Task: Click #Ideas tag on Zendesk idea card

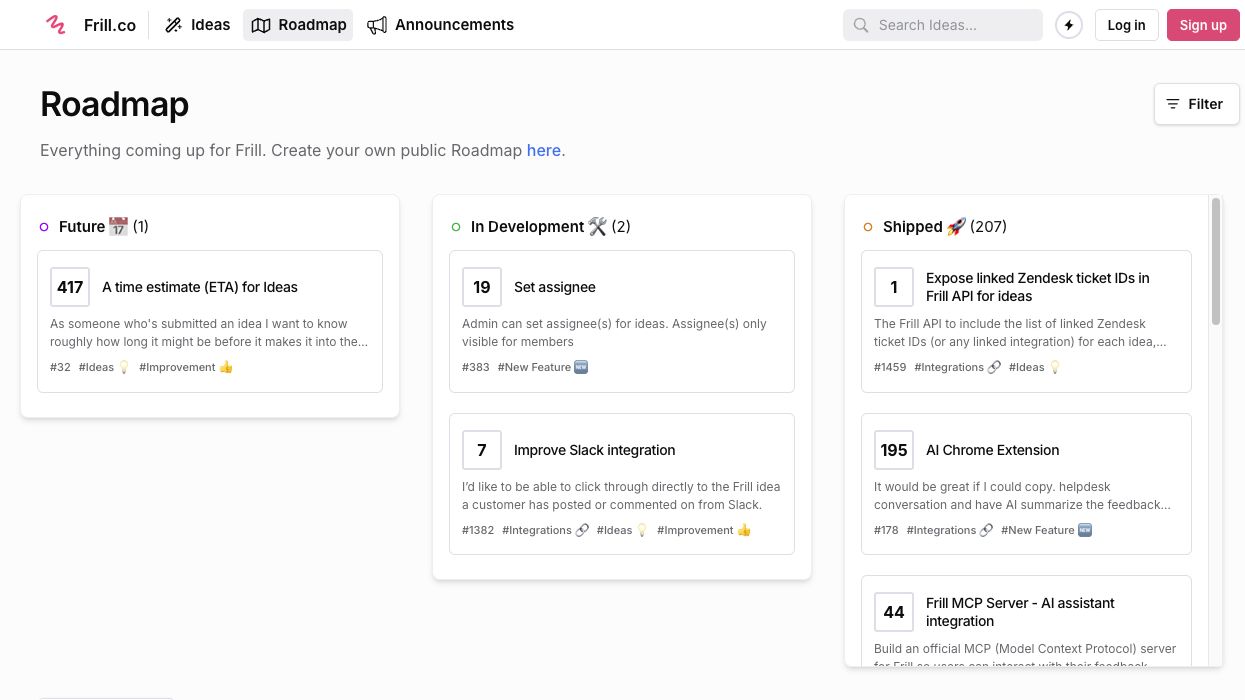Action: tap(1035, 367)
